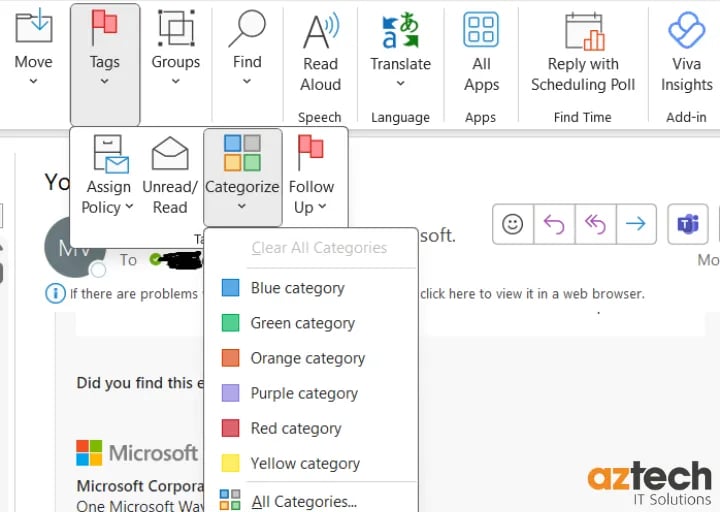Open All Apps in the ribbon

(x=481, y=53)
